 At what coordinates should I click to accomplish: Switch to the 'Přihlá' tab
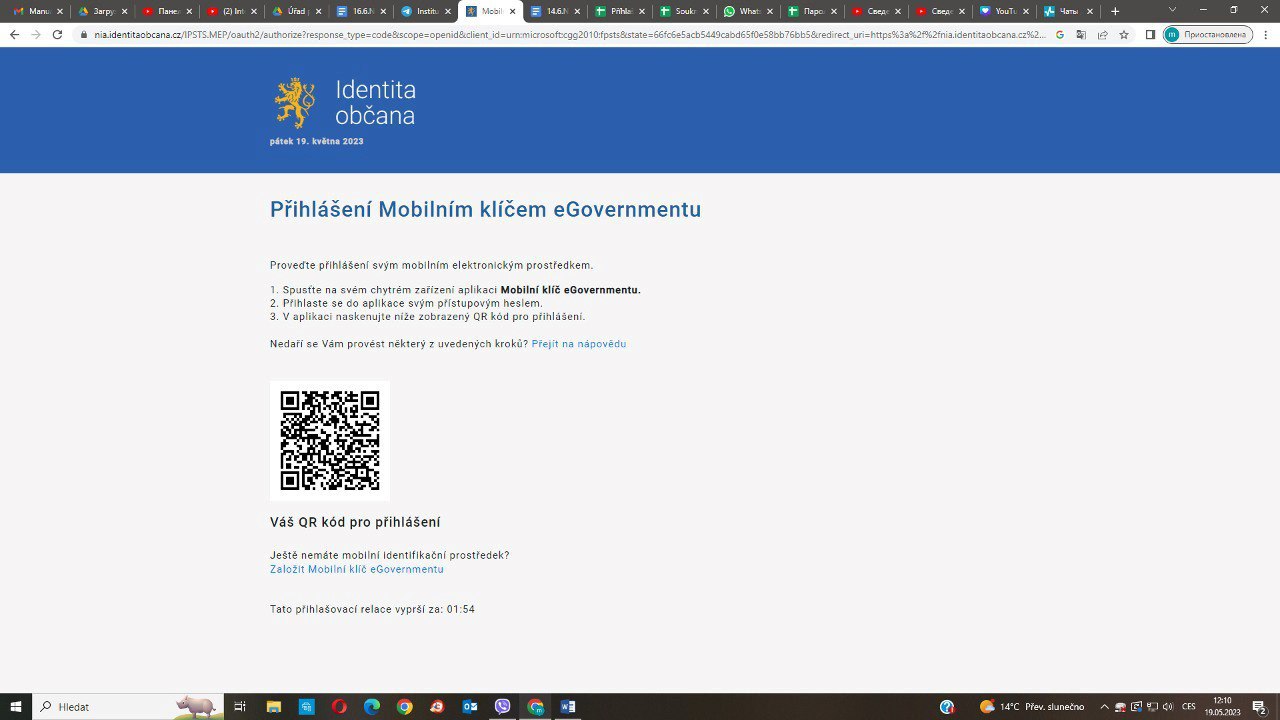(x=620, y=11)
